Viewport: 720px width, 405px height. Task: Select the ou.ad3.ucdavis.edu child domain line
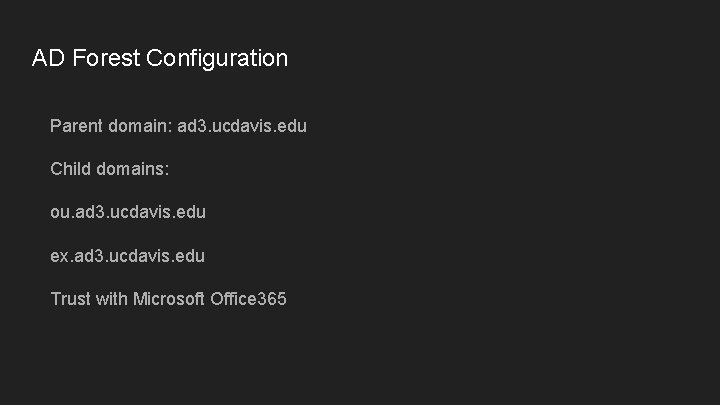pyautogui.click(x=128, y=213)
